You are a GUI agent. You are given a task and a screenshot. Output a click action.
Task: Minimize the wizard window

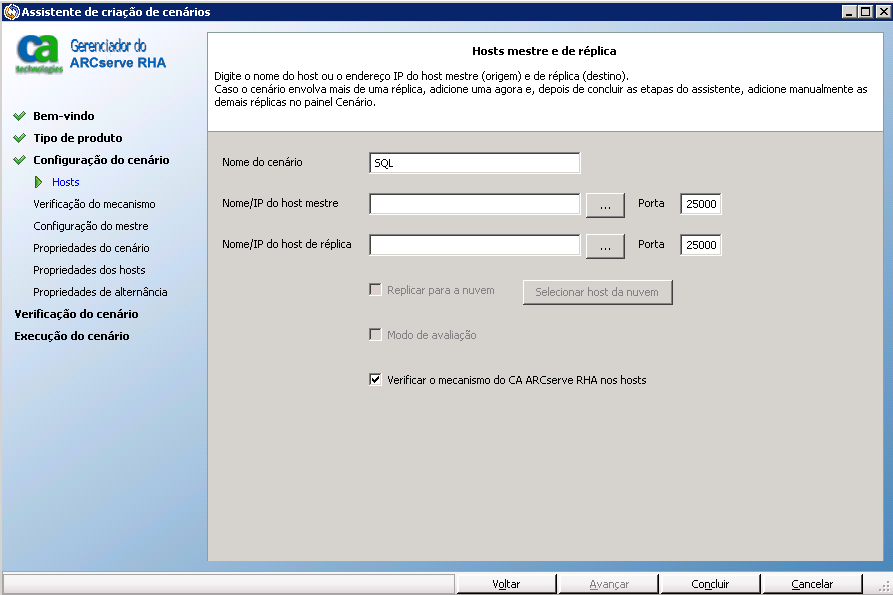coord(849,11)
